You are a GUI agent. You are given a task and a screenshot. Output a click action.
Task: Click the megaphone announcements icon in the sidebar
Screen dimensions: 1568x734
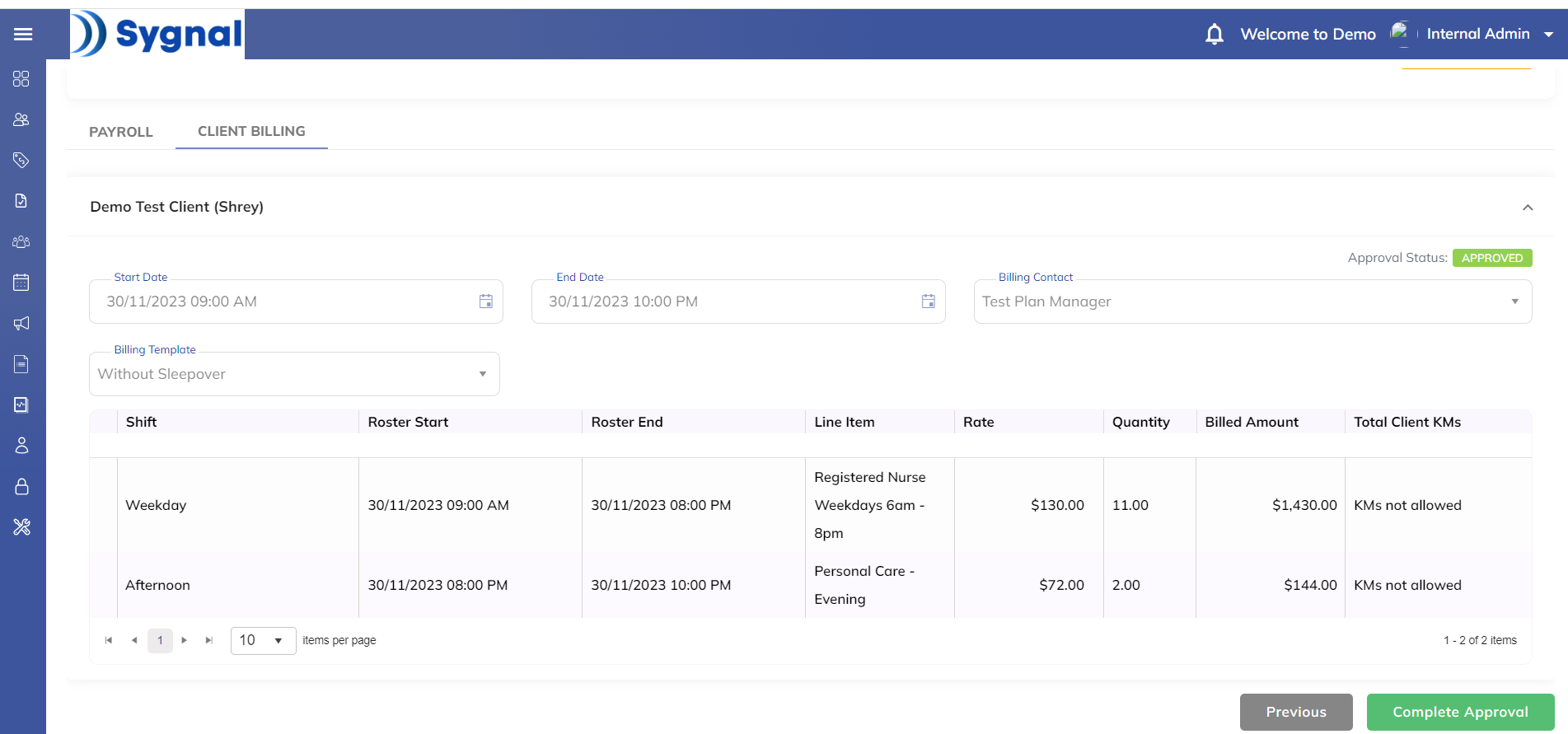pyautogui.click(x=21, y=323)
